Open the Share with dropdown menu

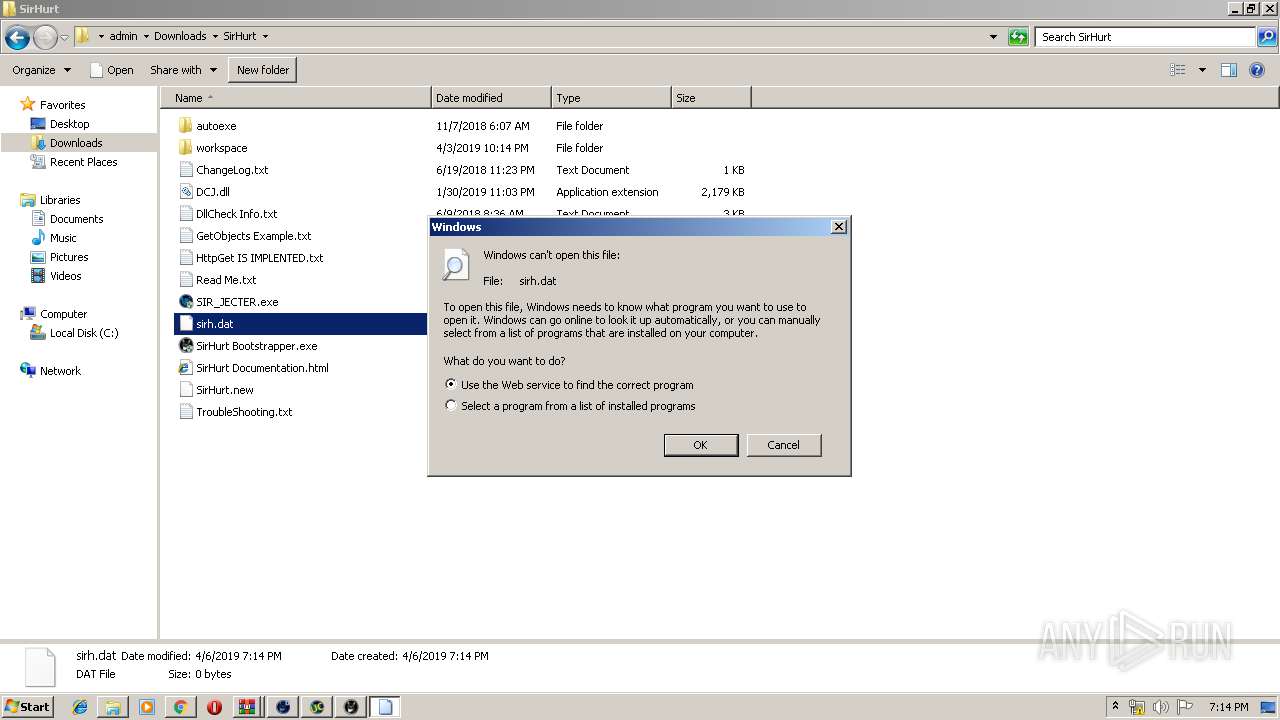183,70
